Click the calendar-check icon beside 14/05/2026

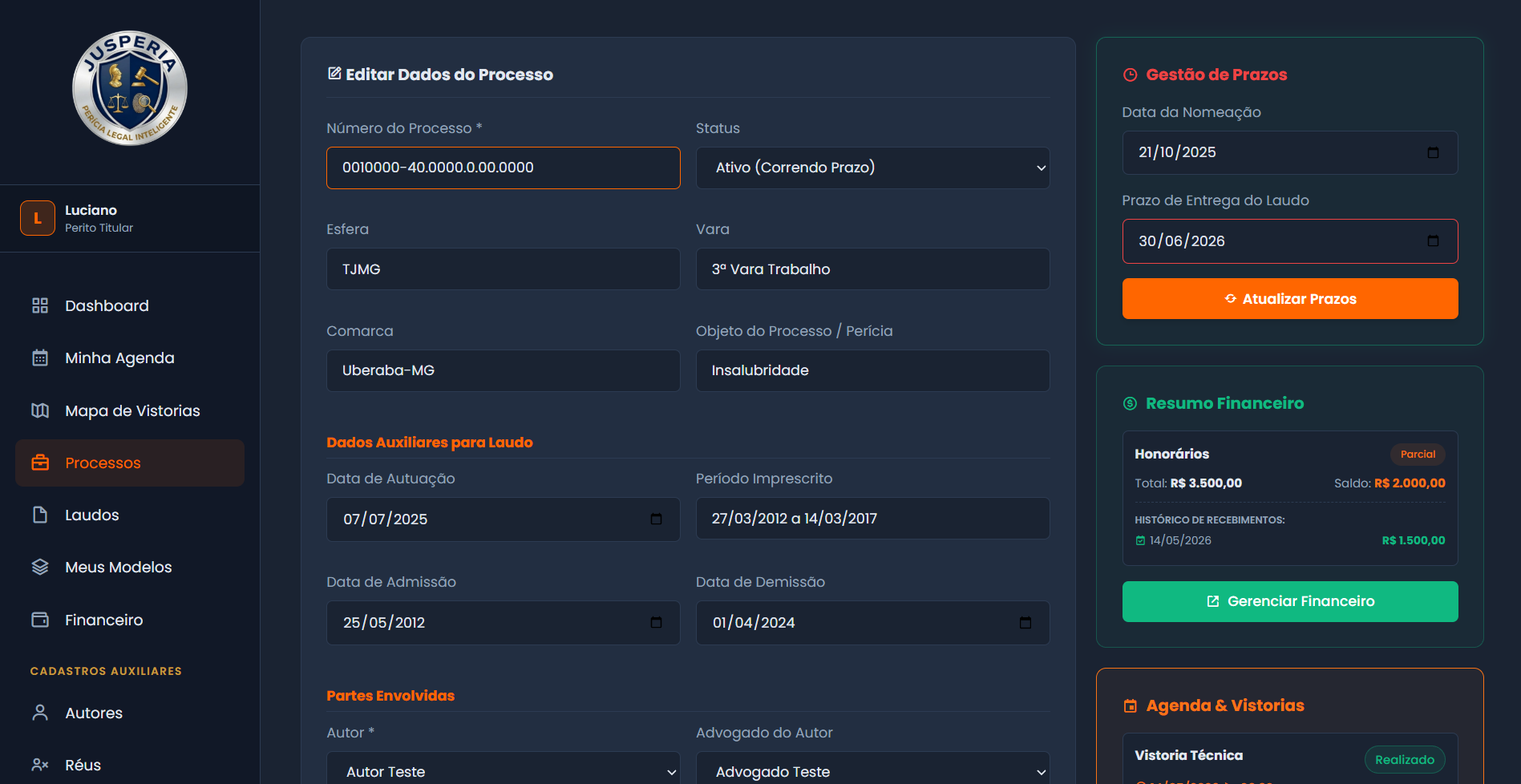point(1140,540)
